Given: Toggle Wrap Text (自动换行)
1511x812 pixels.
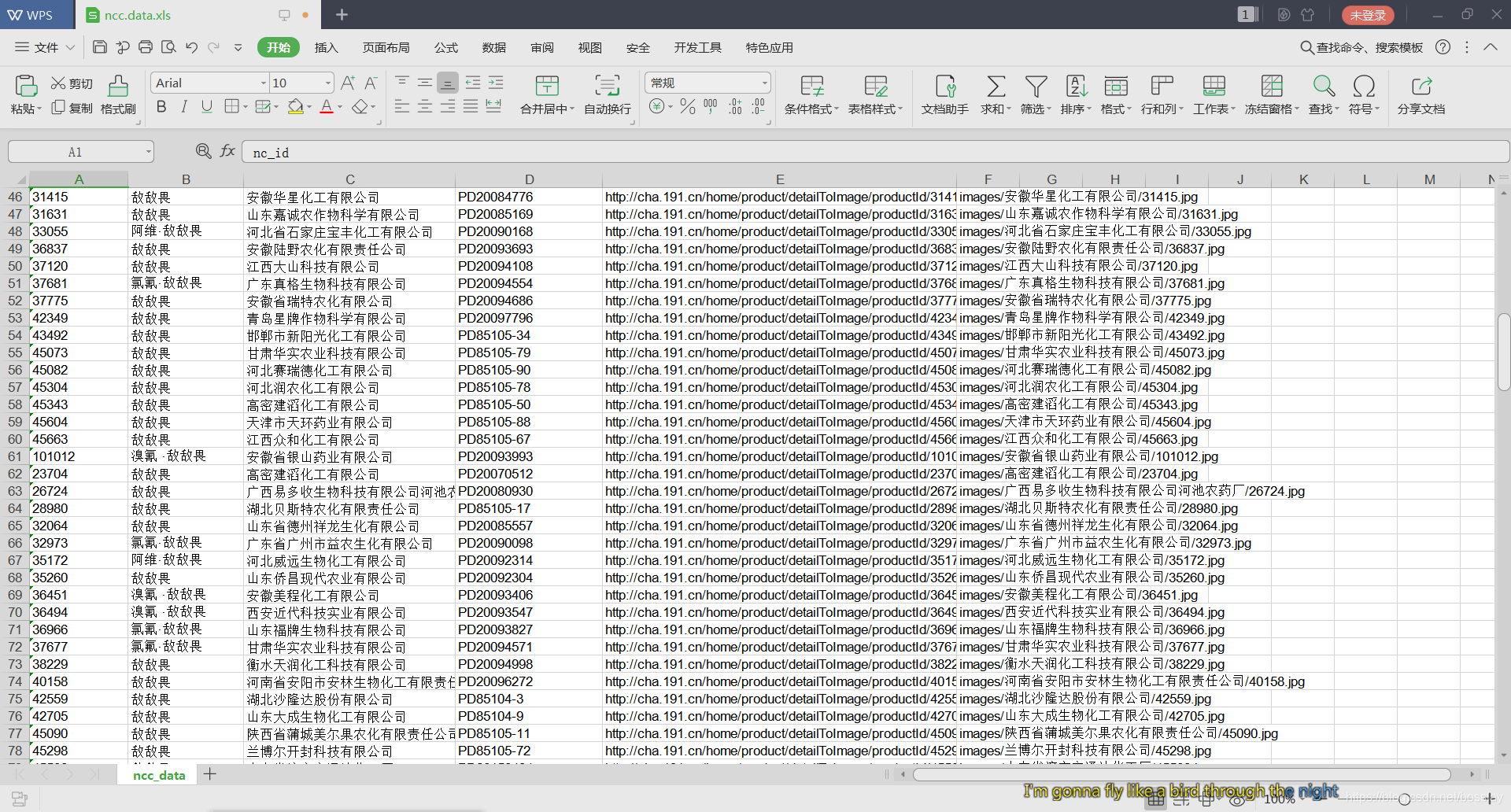Looking at the screenshot, I should [607, 94].
